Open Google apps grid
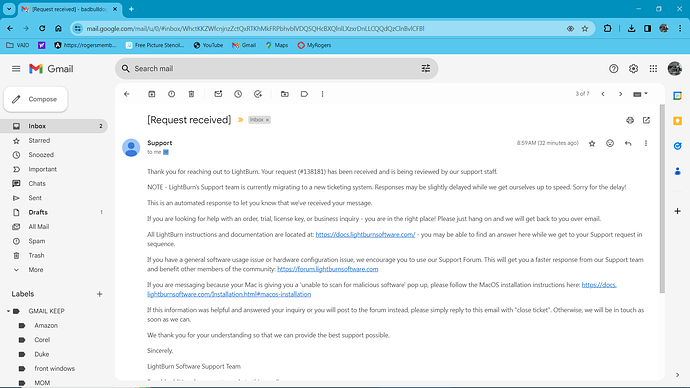This screenshot has width=690, height=388. [x=653, y=69]
